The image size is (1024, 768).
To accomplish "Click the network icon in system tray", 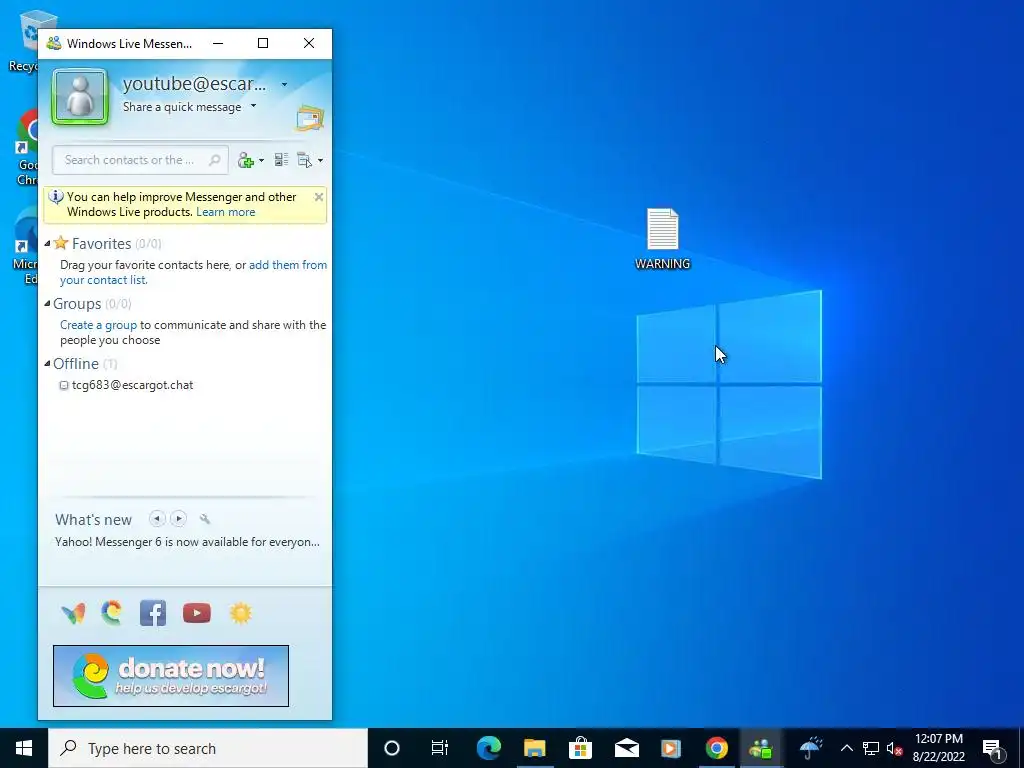I will coord(871,748).
